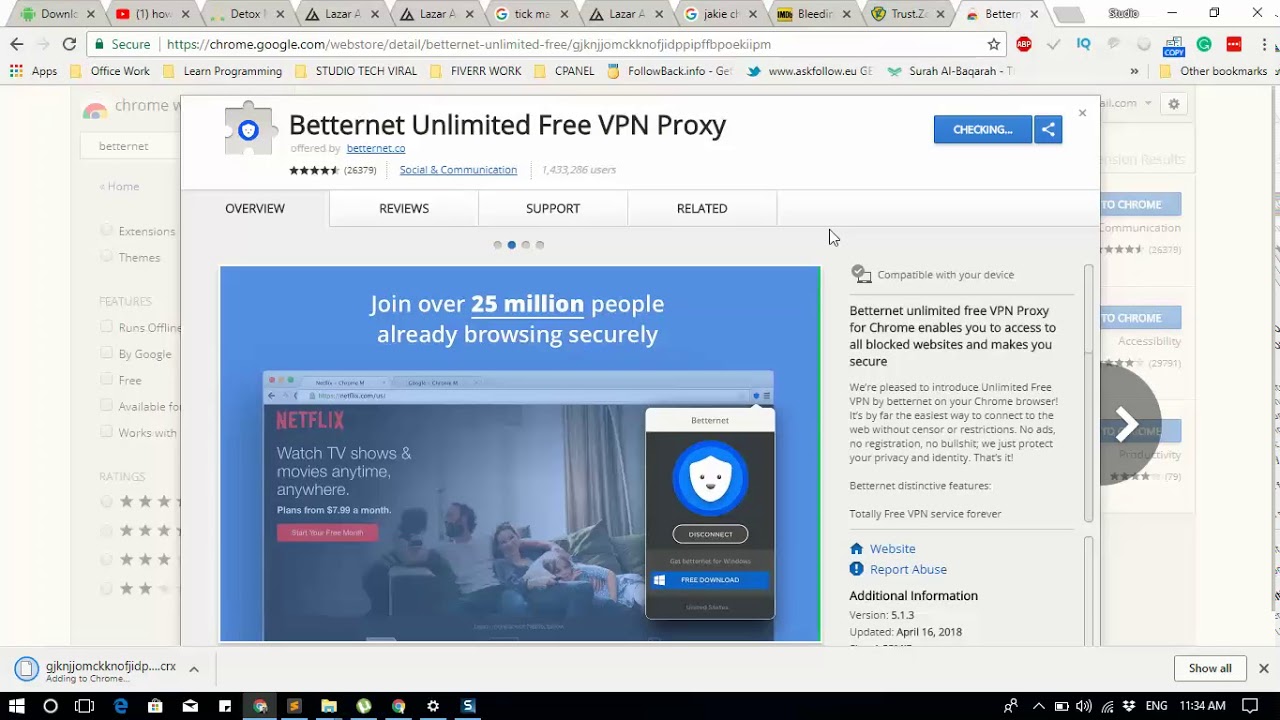The width and height of the screenshot is (1280, 720).
Task: Tick the Free feature checkbox
Action: (106, 379)
